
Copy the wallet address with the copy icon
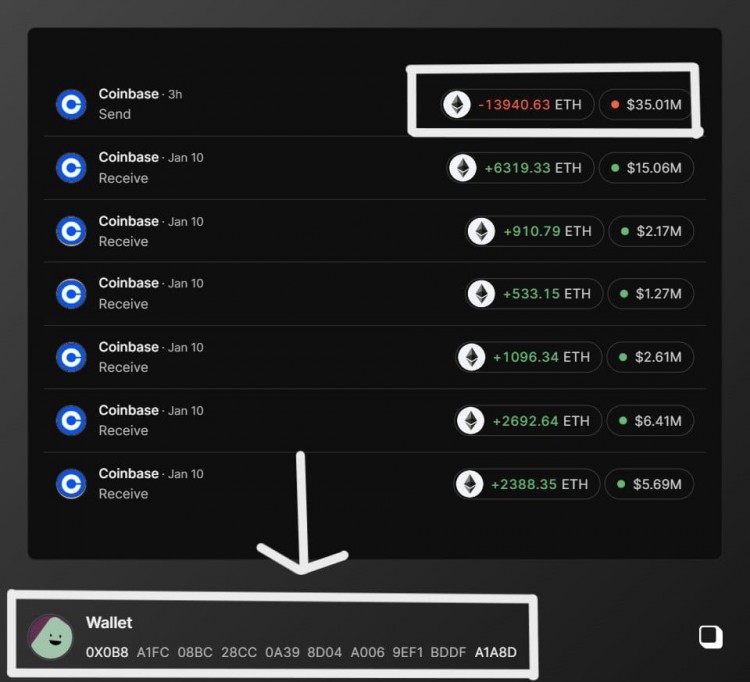710,637
